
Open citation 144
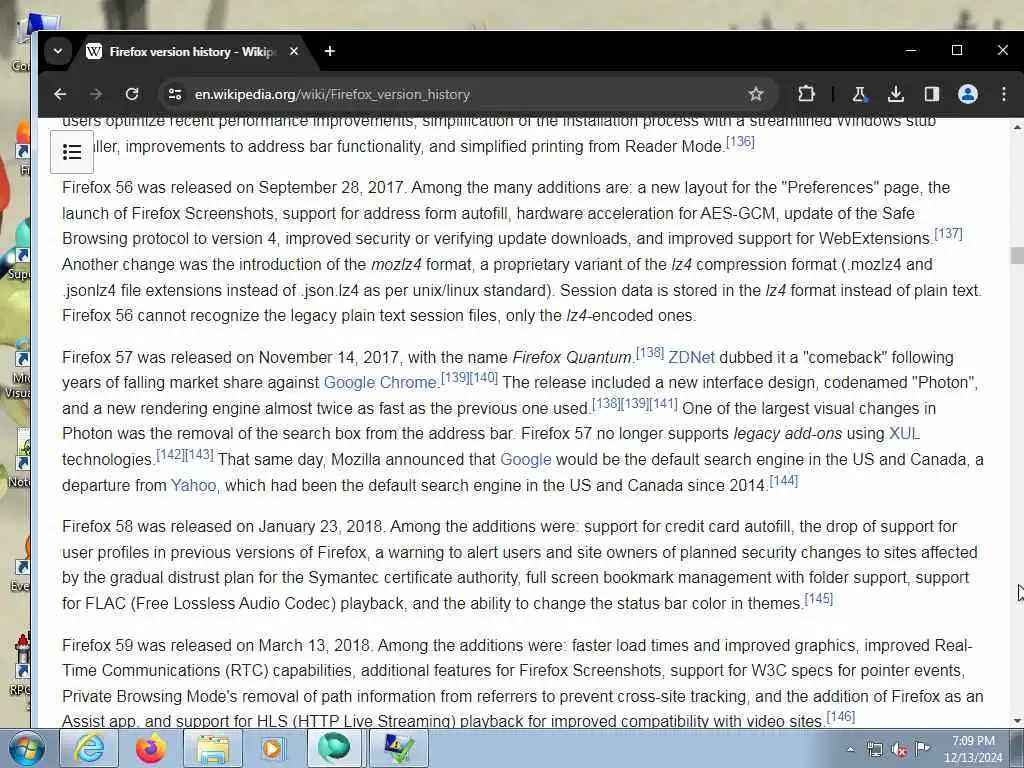pos(784,481)
